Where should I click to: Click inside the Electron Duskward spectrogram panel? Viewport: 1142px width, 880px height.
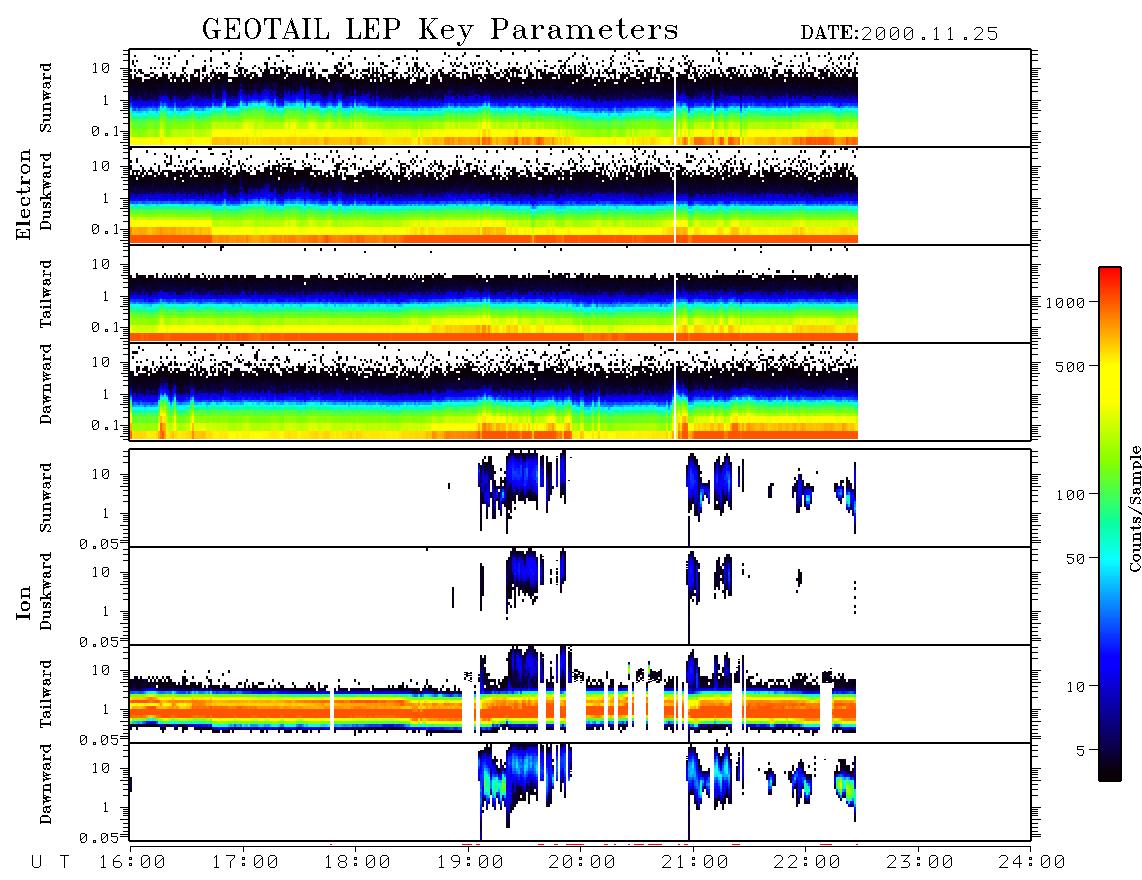coord(580,195)
